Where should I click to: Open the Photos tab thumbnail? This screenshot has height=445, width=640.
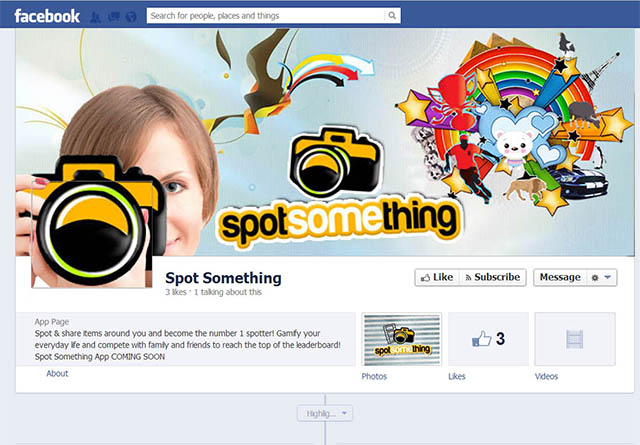click(402, 339)
